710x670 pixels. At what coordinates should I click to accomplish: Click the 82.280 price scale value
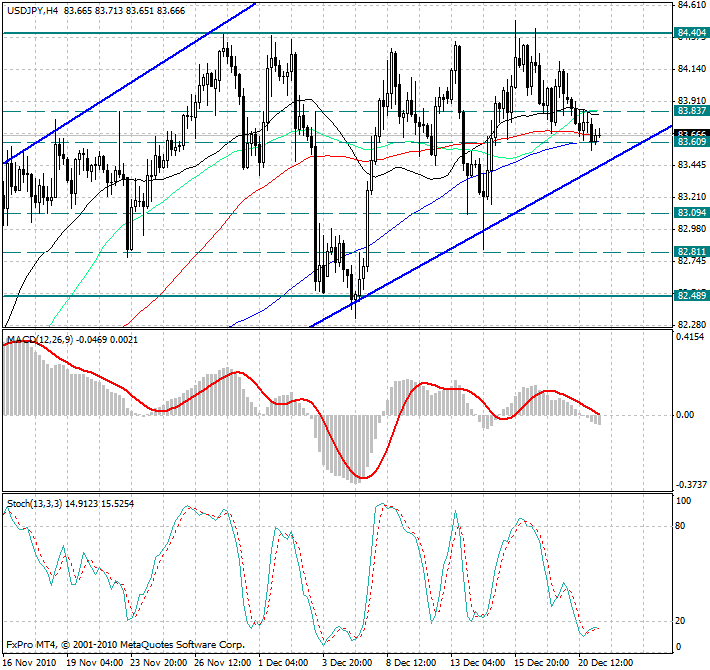[692, 325]
